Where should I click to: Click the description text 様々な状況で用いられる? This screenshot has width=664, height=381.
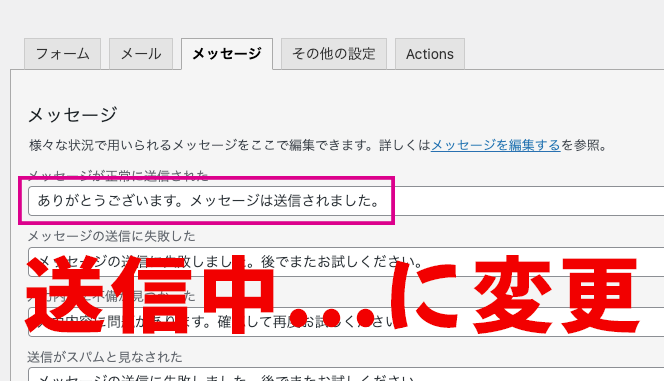click(100, 145)
